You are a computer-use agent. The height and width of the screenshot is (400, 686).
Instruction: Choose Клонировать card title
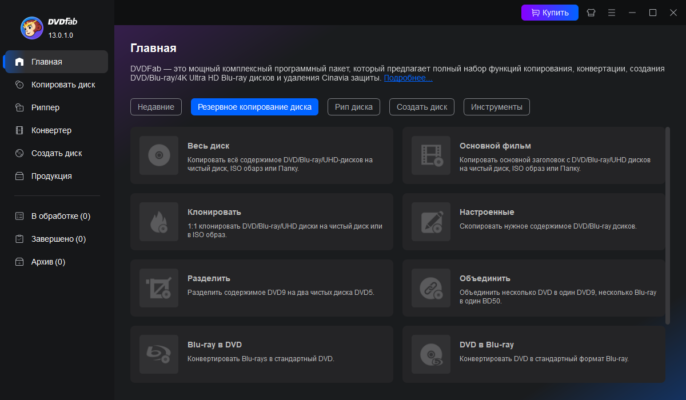[x=214, y=212]
